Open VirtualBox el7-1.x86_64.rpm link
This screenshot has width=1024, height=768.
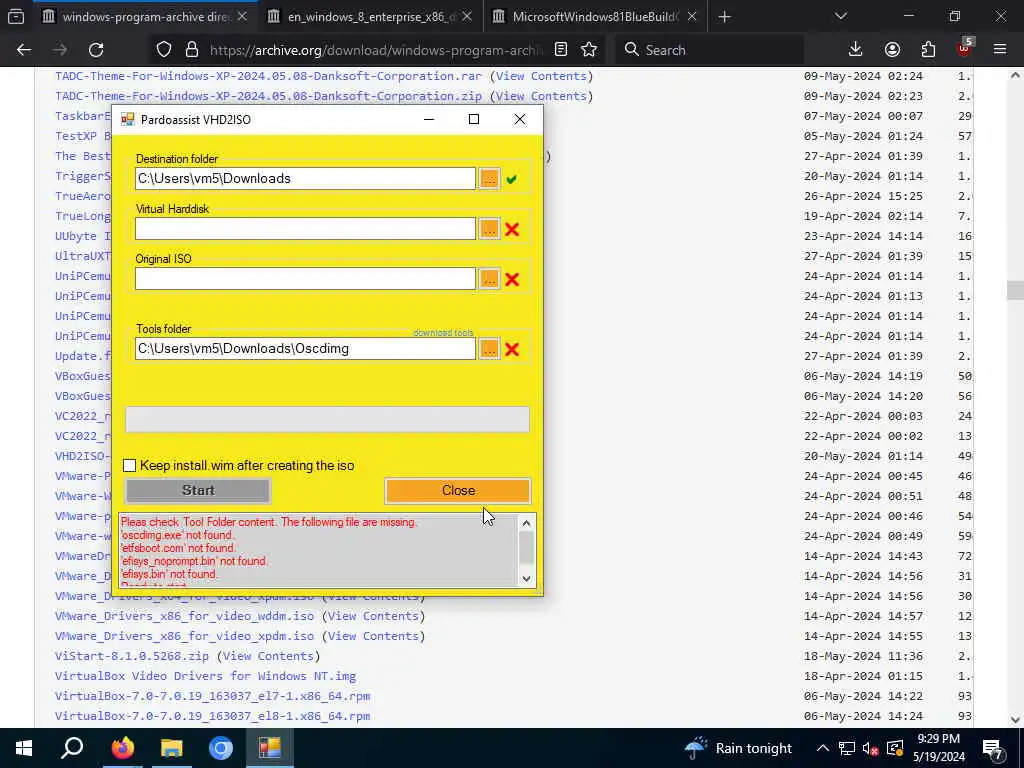[212, 696]
